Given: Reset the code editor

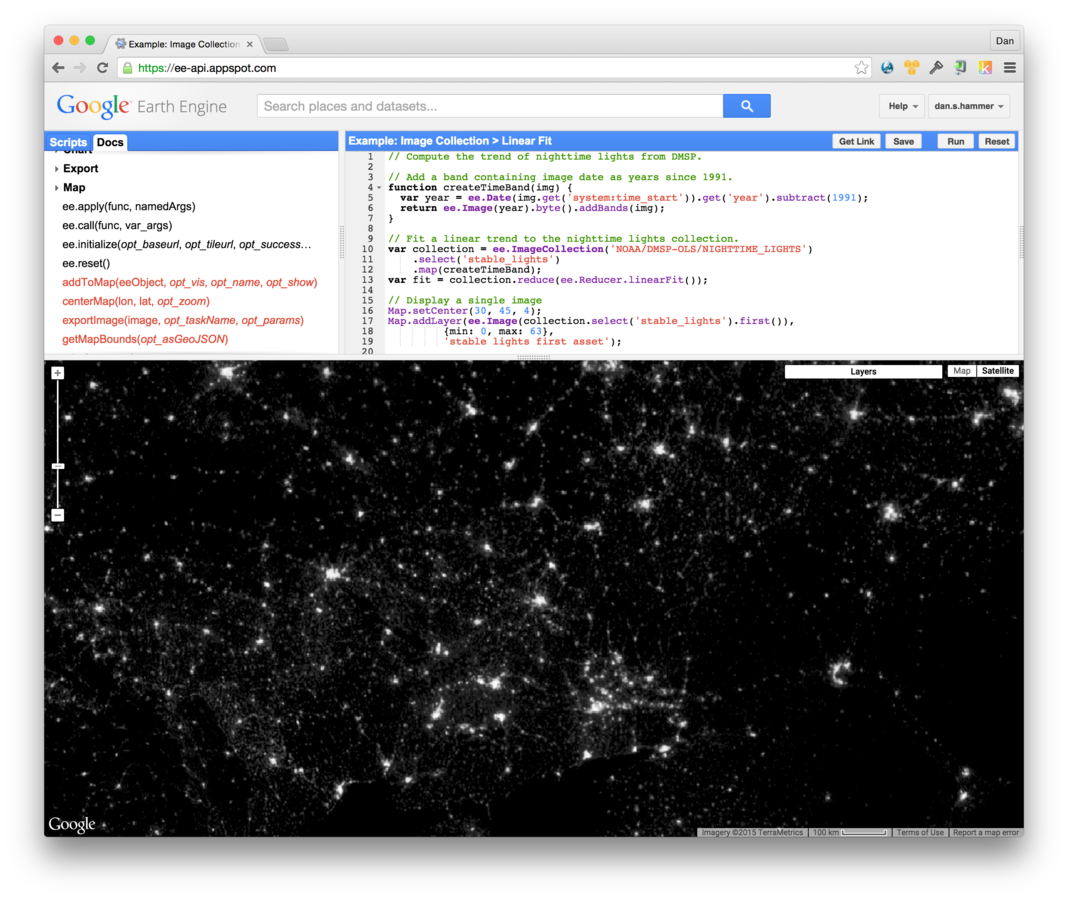Looking at the screenshot, I should tap(996, 142).
